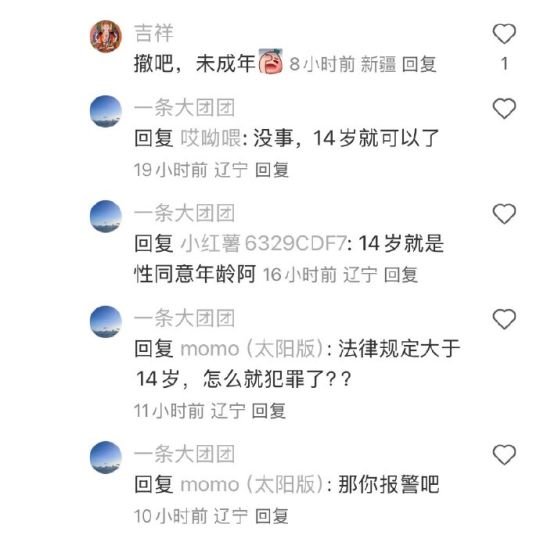Like the '怎么就犯罪了' comment

504,319
